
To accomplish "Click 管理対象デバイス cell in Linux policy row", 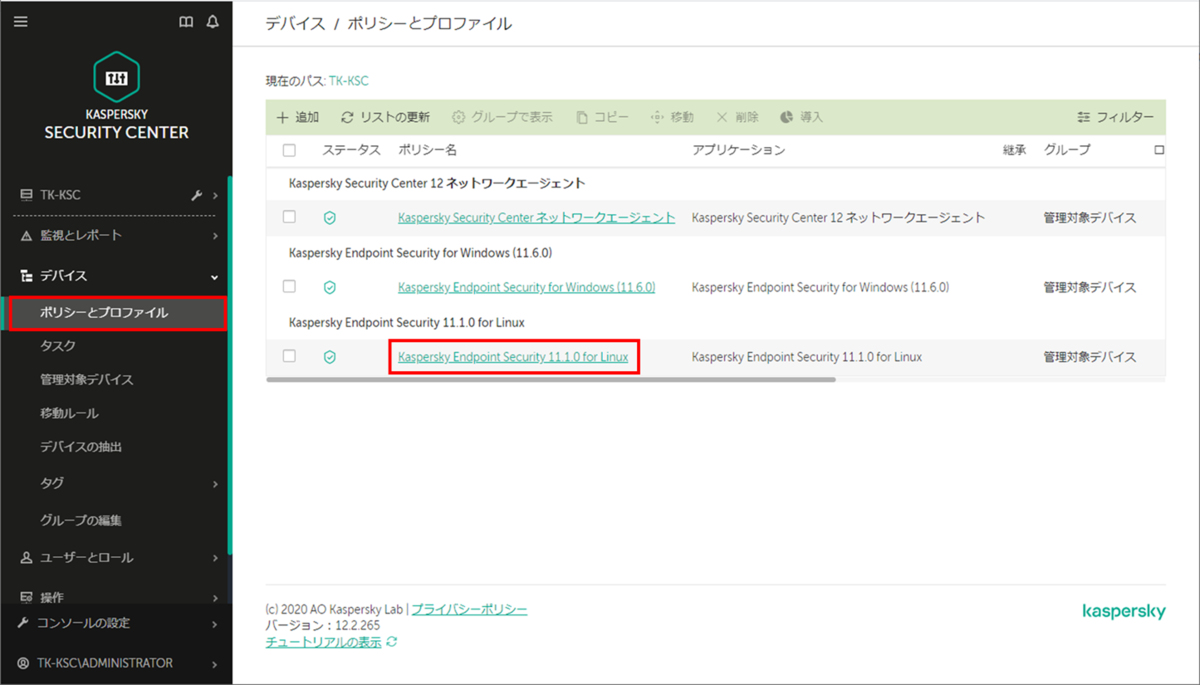I will (1090, 357).
